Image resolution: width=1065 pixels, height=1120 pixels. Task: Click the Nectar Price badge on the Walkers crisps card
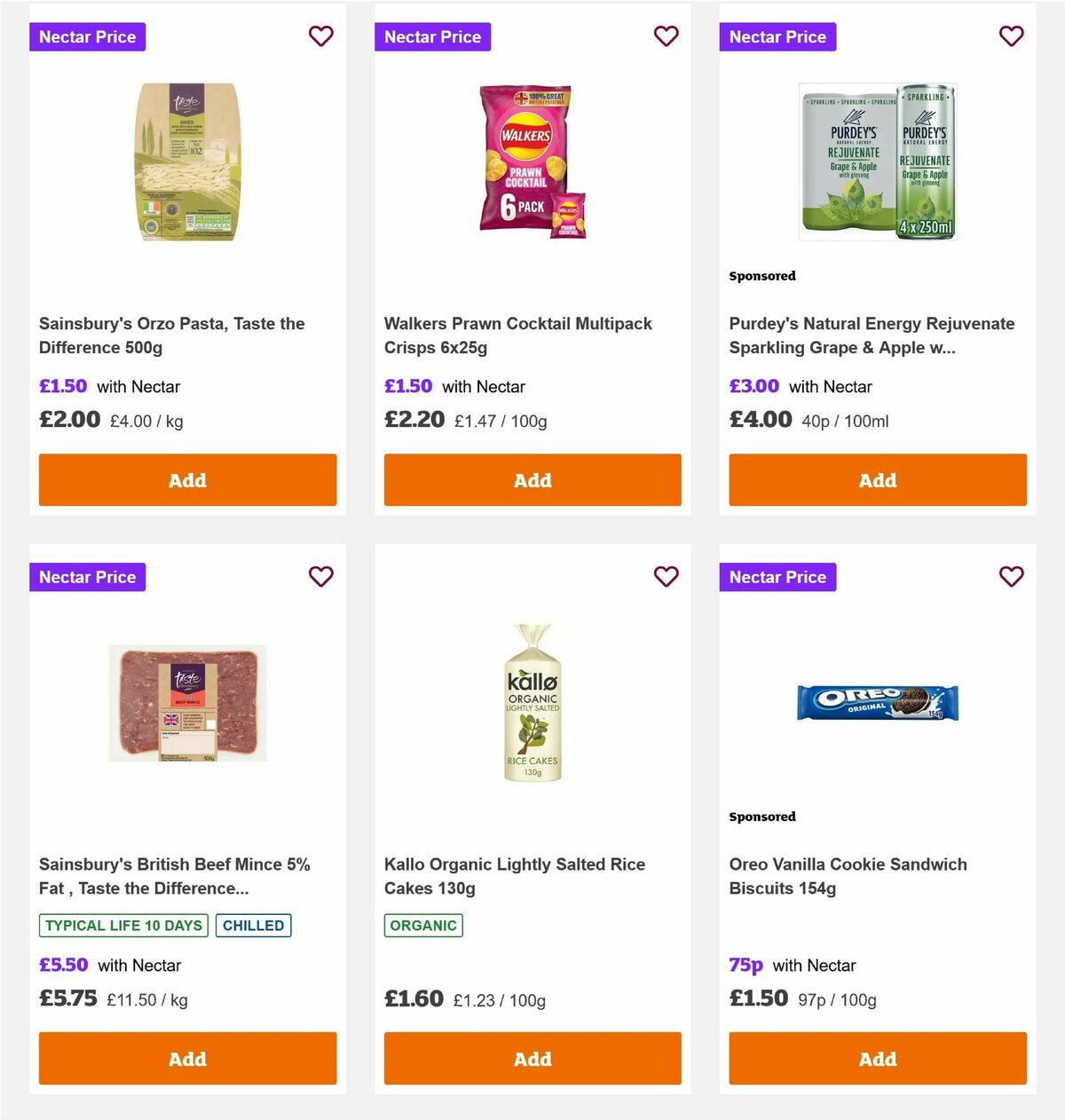click(432, 36)
